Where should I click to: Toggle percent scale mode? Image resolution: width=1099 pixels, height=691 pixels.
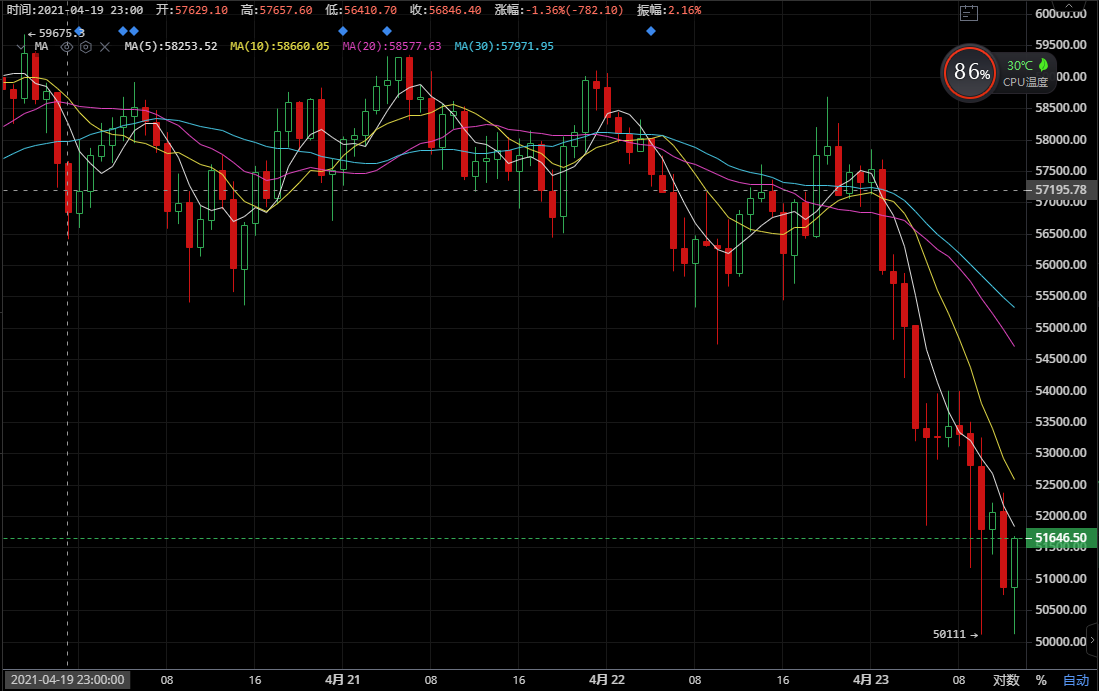[1041, 680]
